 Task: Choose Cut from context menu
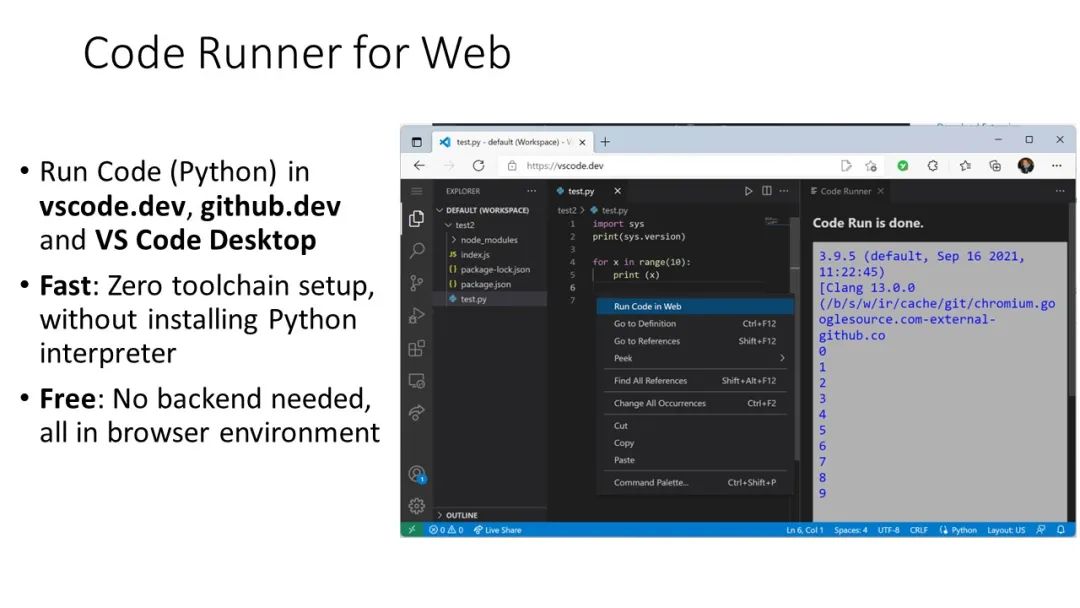click(695, 426)
